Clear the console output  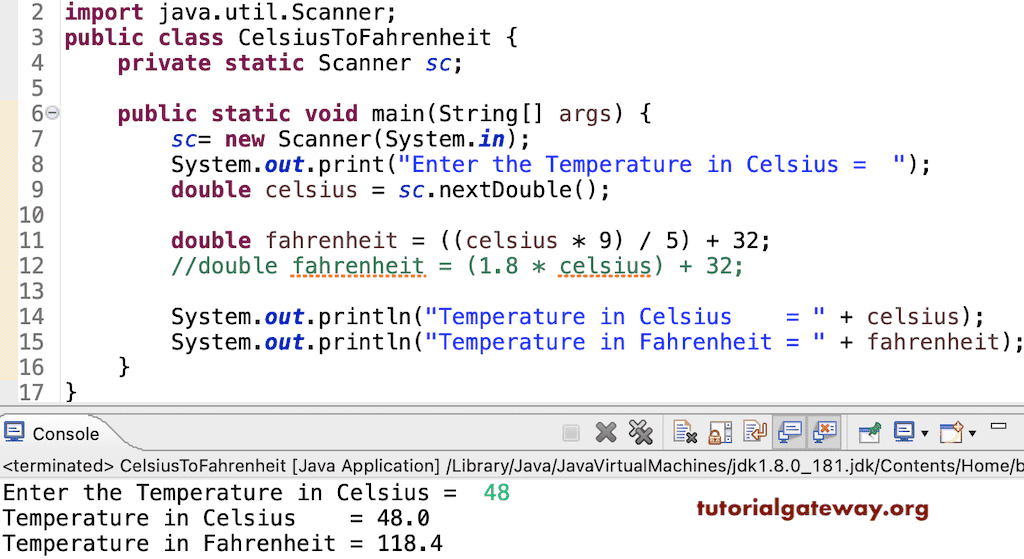pyautogui.click(x=685, y=432)
